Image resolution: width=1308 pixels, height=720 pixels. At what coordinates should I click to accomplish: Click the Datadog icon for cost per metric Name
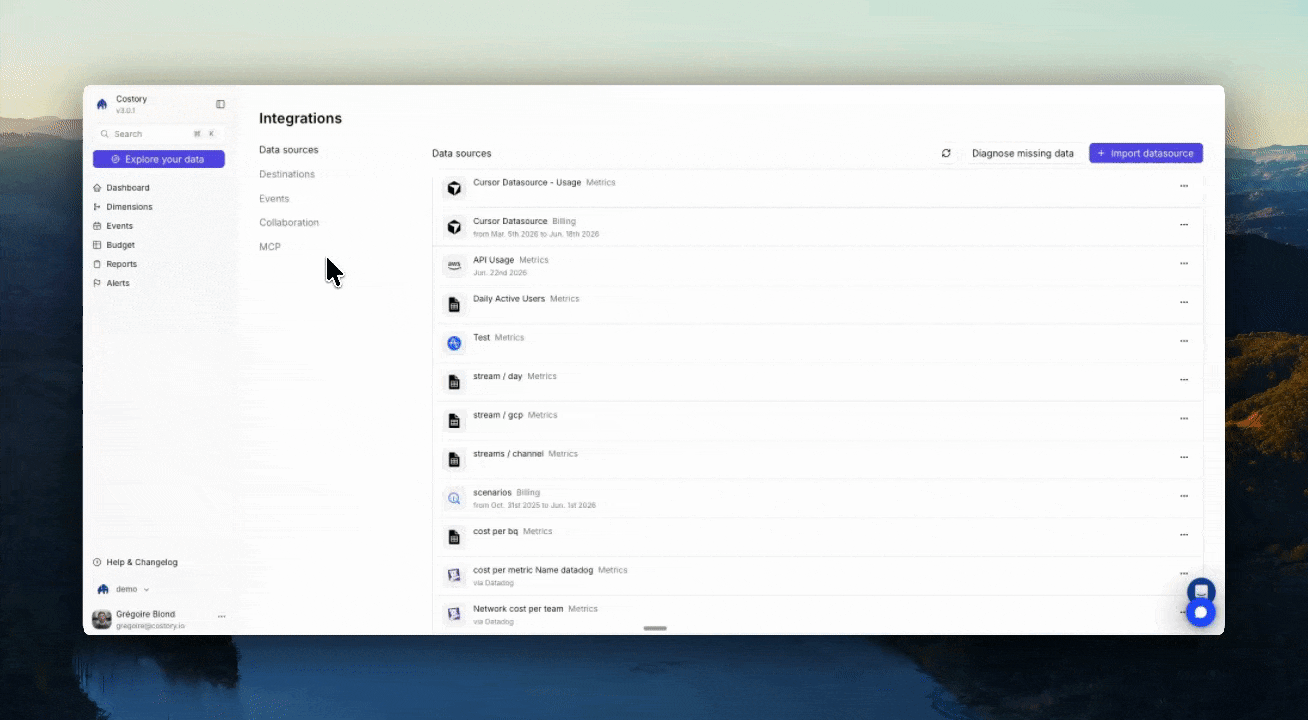(454, 575)
